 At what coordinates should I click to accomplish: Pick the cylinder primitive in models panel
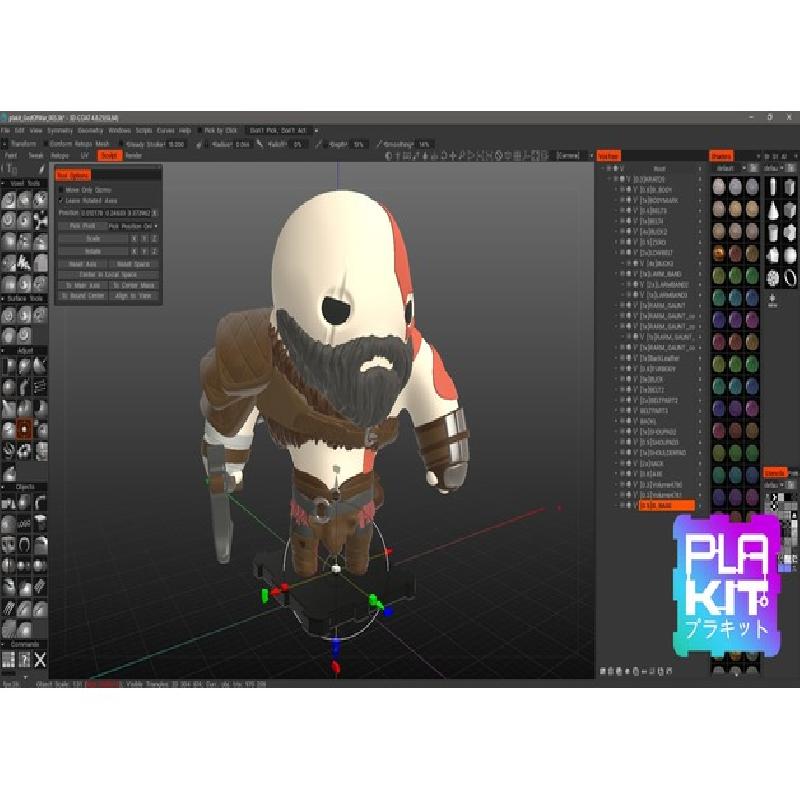click(x=773, y=187)
